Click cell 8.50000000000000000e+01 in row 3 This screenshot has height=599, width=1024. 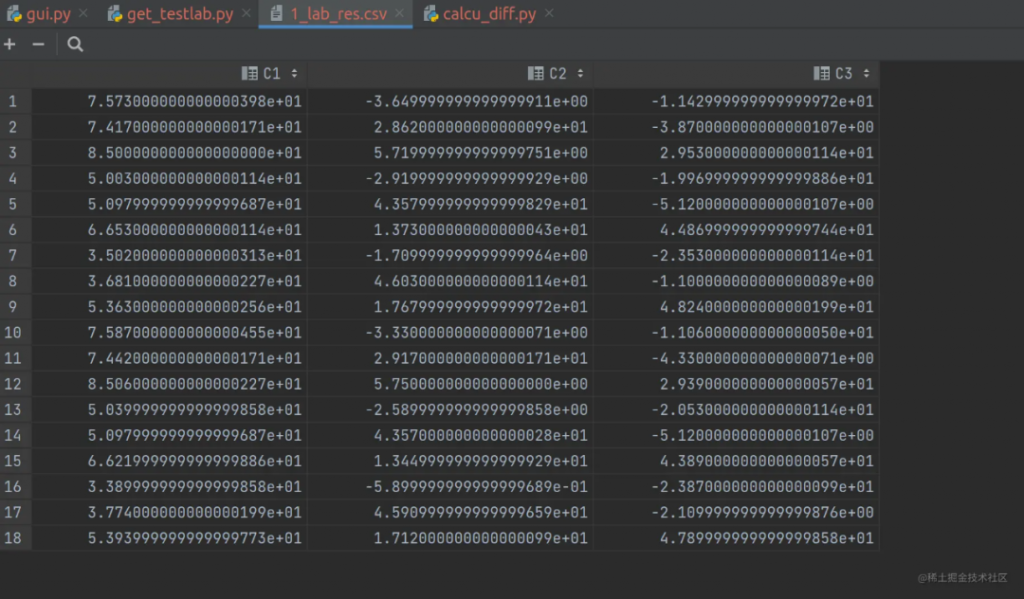coord(169,153)
